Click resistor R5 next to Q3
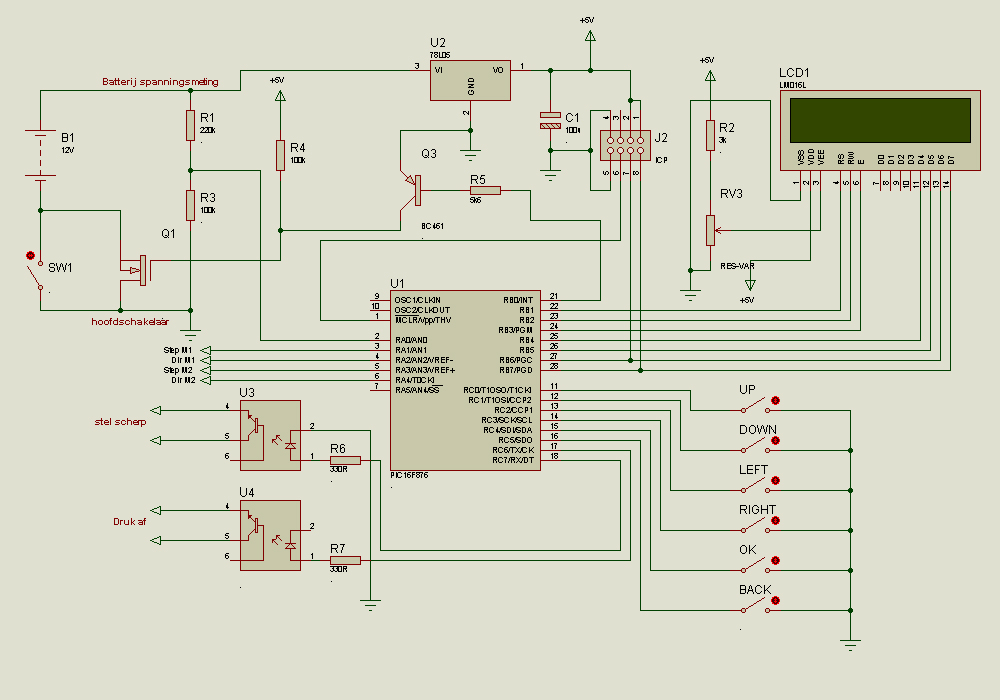 pyautogui.click(x=485, y=190)
